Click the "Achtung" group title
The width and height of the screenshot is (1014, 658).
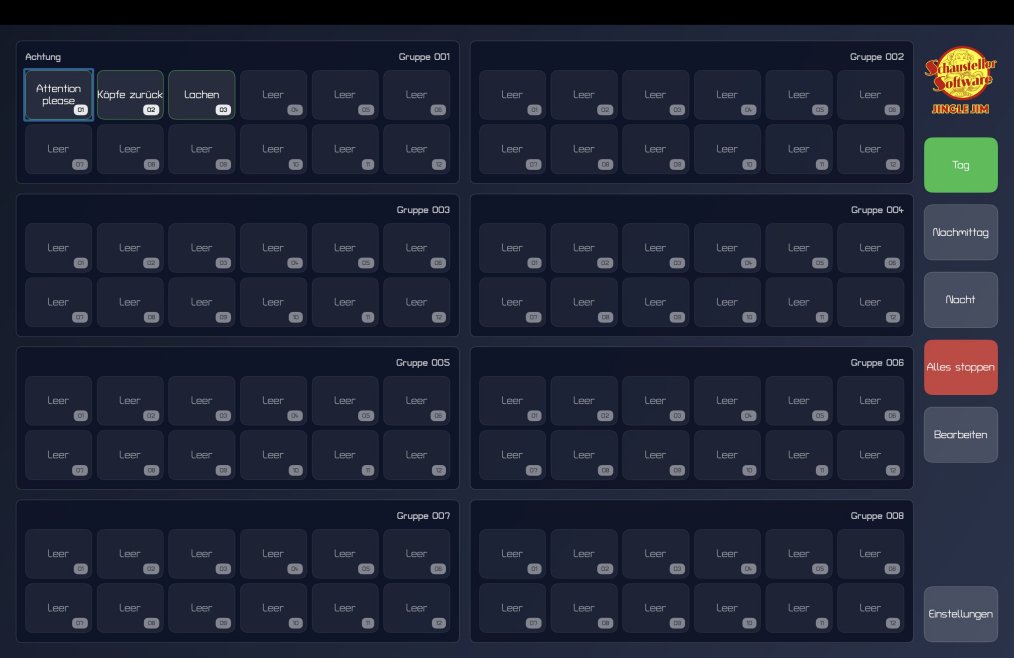(43, 57)
